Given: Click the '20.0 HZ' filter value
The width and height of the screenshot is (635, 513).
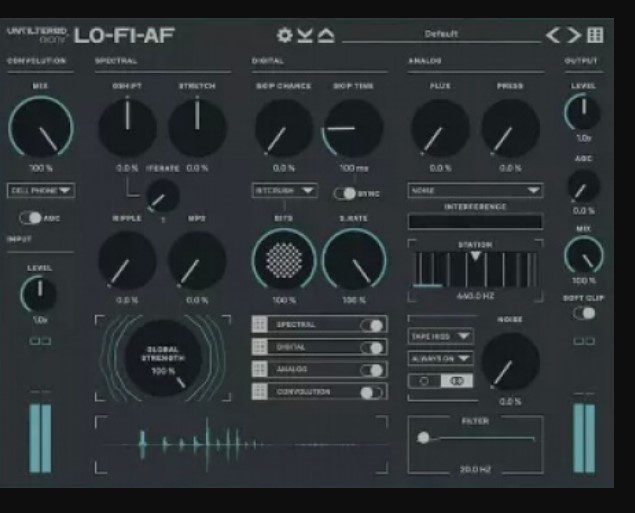Looking at the screenshot, I should (x=475, y=470).
